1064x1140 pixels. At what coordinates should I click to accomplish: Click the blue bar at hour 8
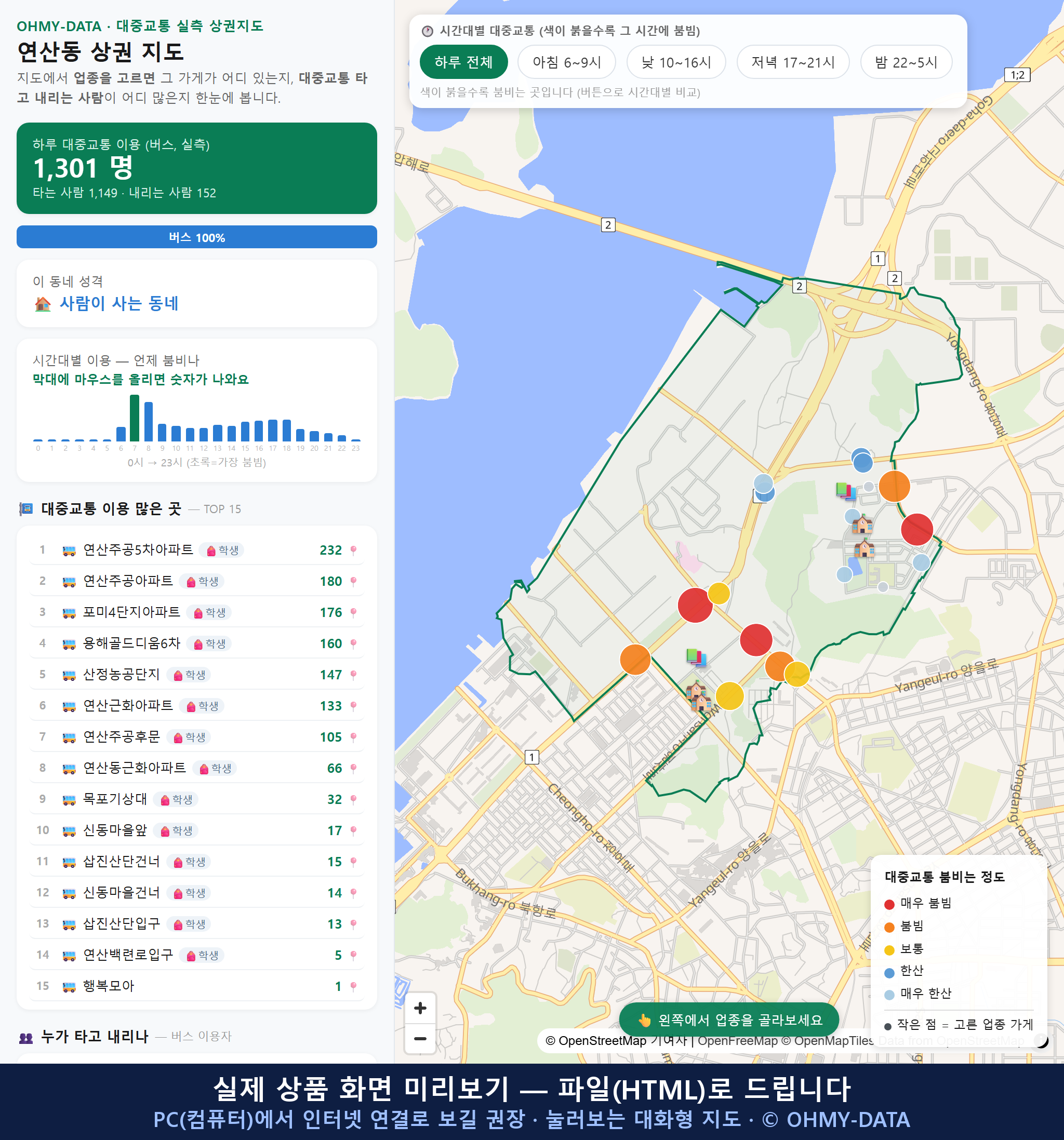click(x=149, y=422)
